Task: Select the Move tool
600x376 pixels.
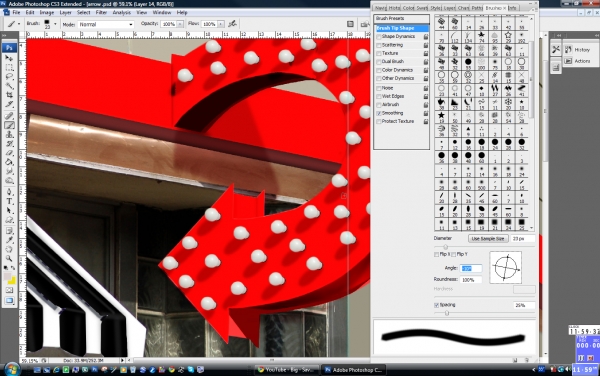Action: [x=9, y=58]
